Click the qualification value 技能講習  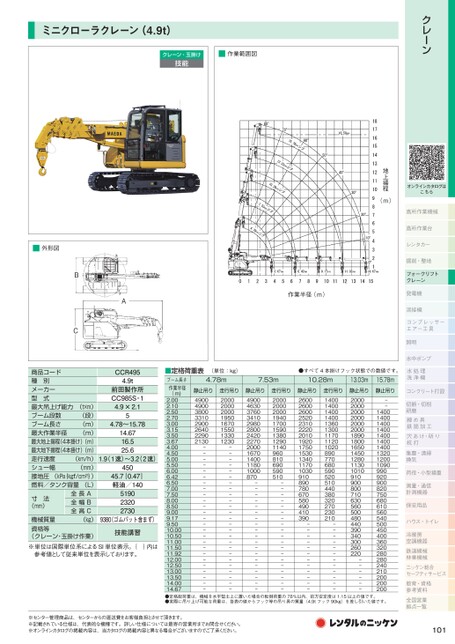pos(127,532)
